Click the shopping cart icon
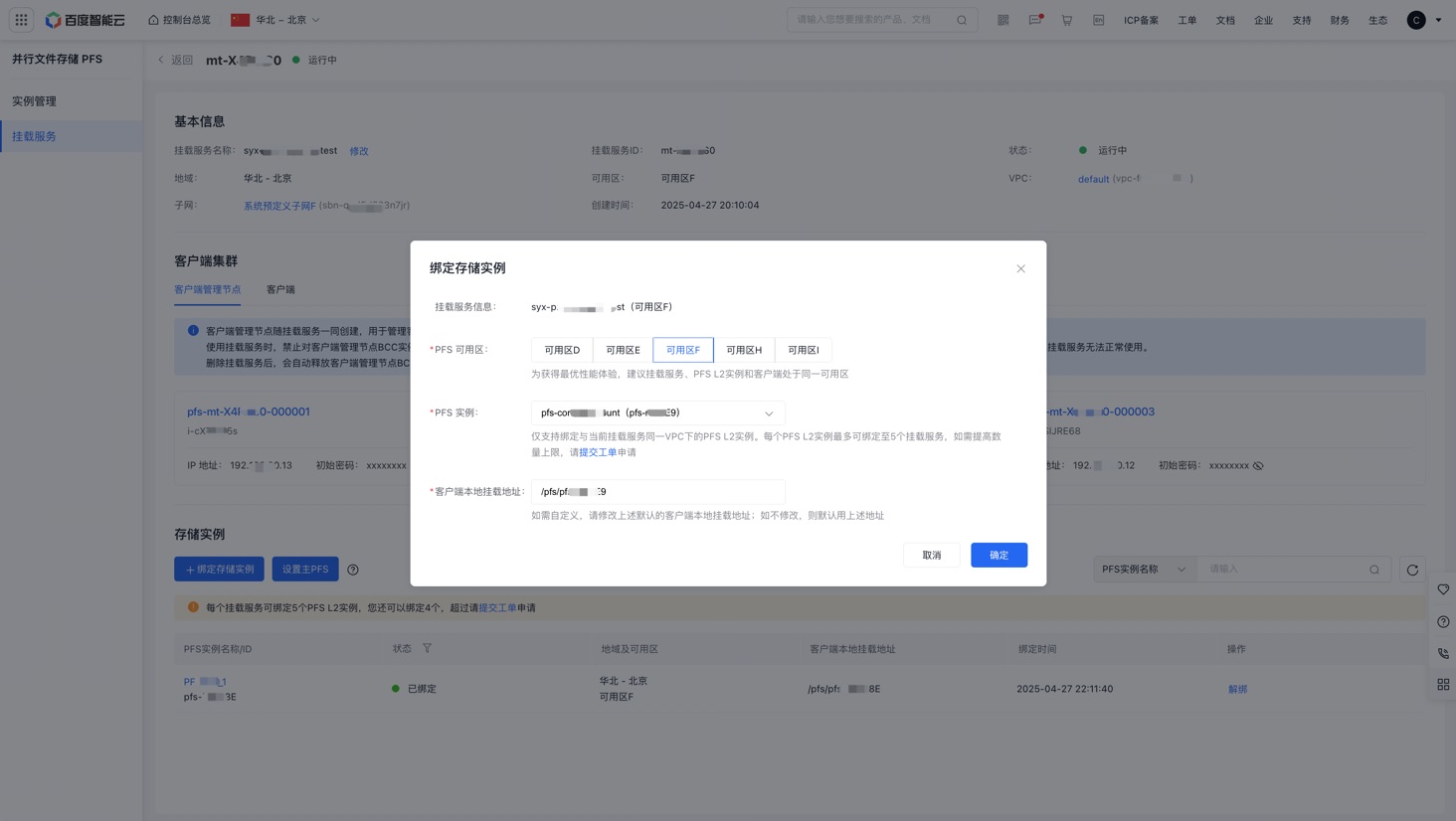The image size is (1456, 821). pos(1066,20)
